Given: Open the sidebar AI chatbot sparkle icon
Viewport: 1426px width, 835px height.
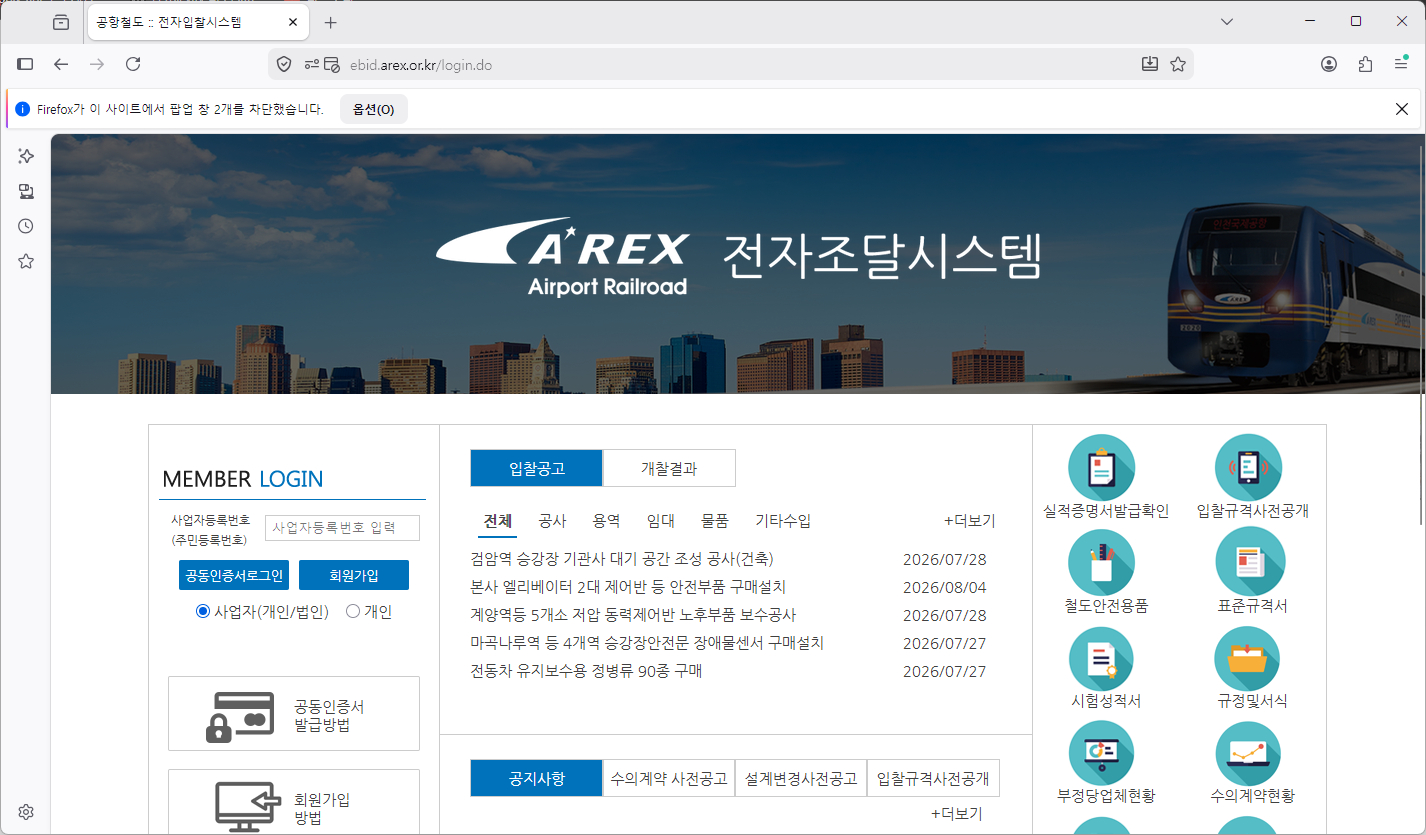Looking at the screenshot, I should tap(26, 156).
